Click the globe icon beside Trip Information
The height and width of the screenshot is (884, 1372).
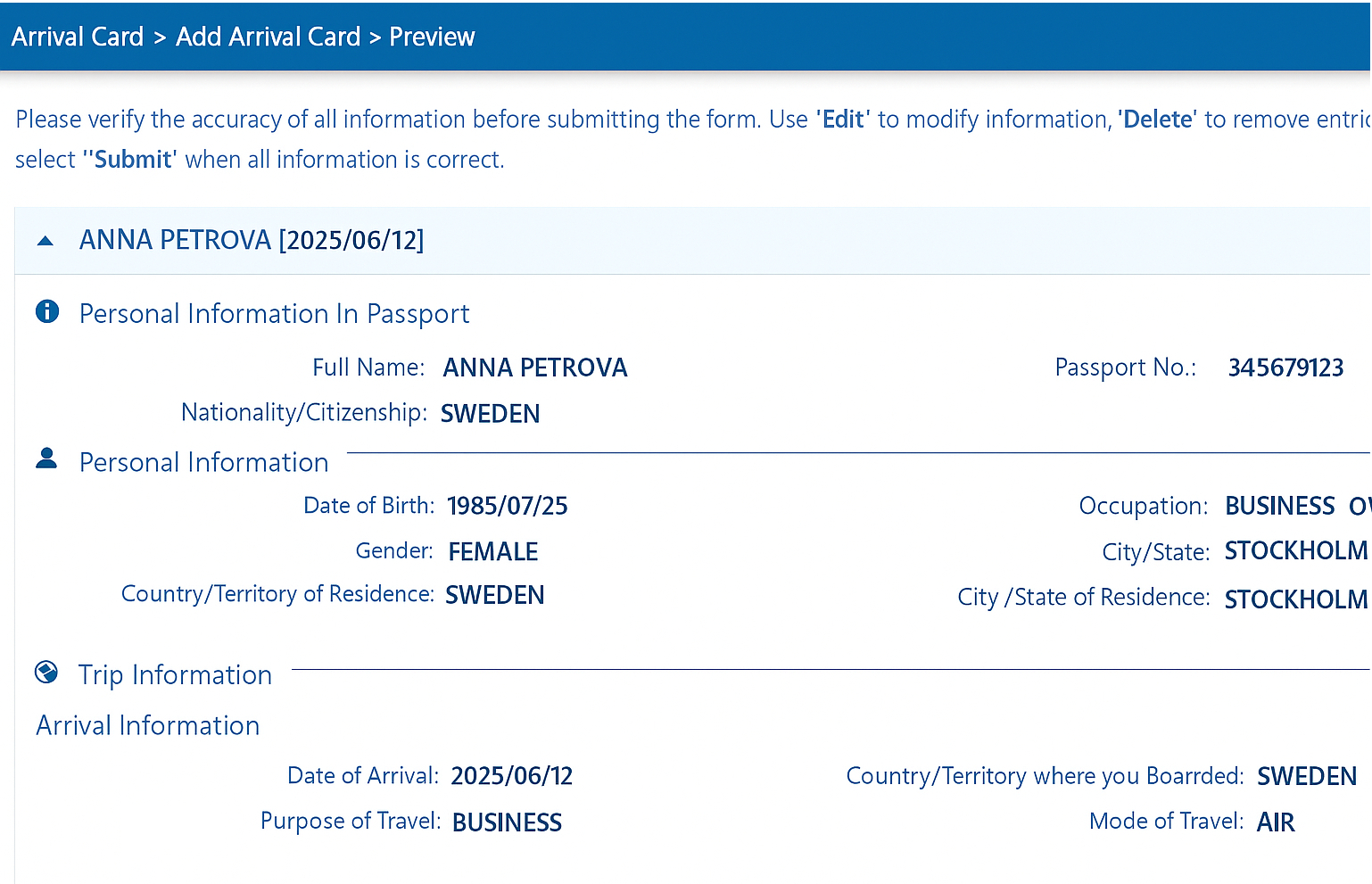pos(46,672)
